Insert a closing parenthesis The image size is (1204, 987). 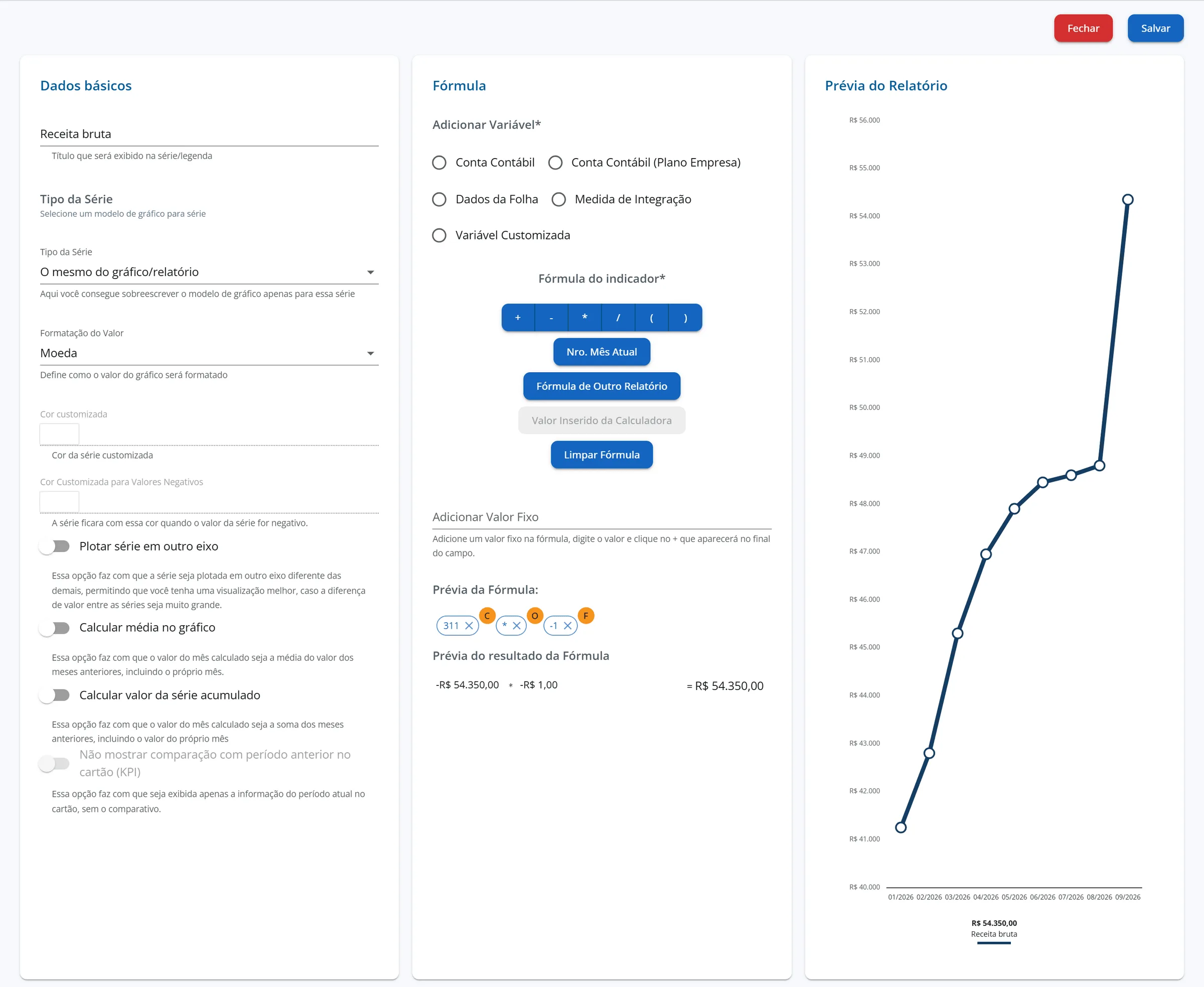point(686,317)
